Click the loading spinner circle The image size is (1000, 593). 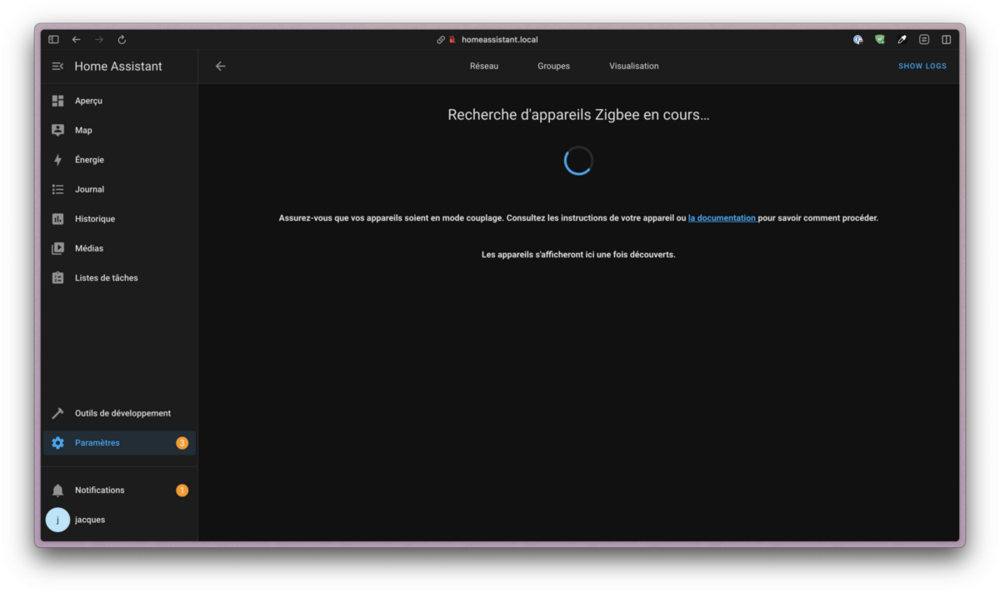[x=578, y=161]
